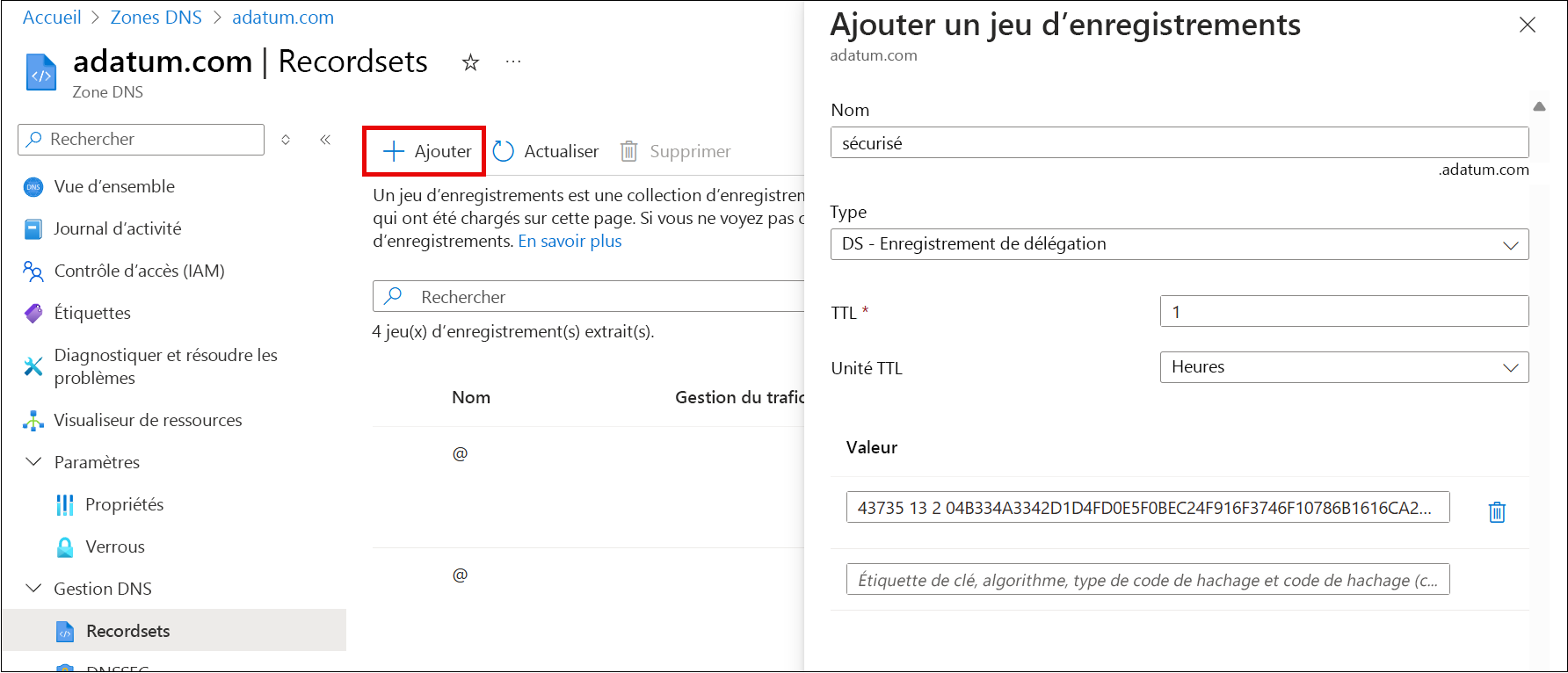Click the sidebar Rechercher search box
1568x673 pixels.
tap(141, 139)
